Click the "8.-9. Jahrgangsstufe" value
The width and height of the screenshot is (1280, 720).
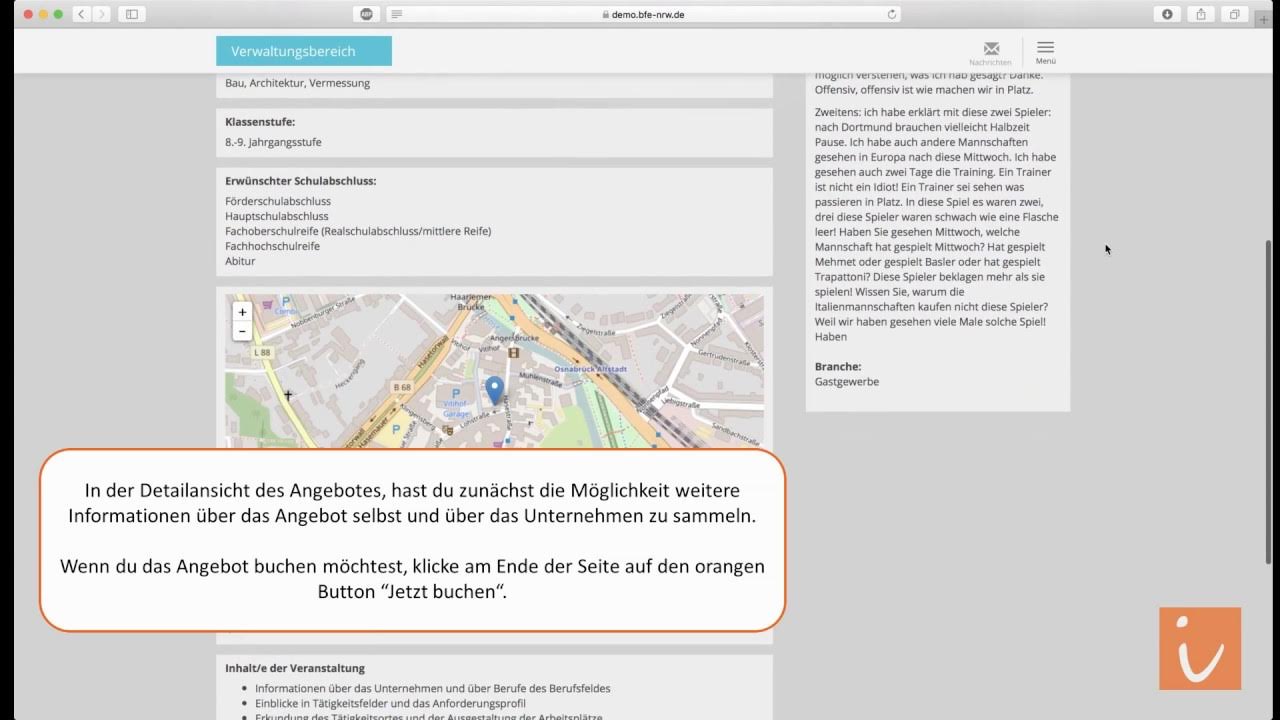click(274, 142)
